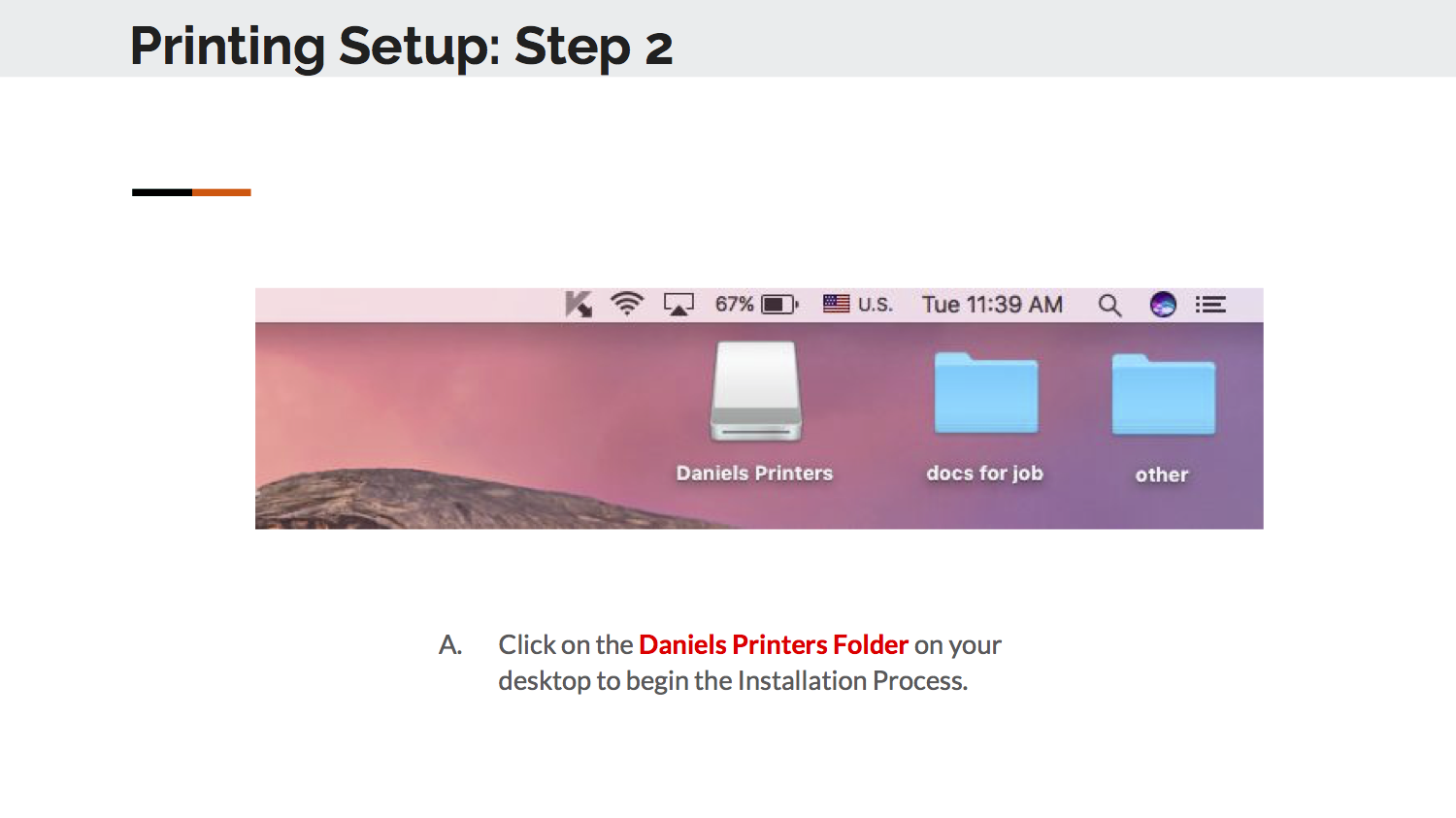This screenshot has width=1456, height=818.
Task: Select the folder named other
Action: click(1163, 394)
